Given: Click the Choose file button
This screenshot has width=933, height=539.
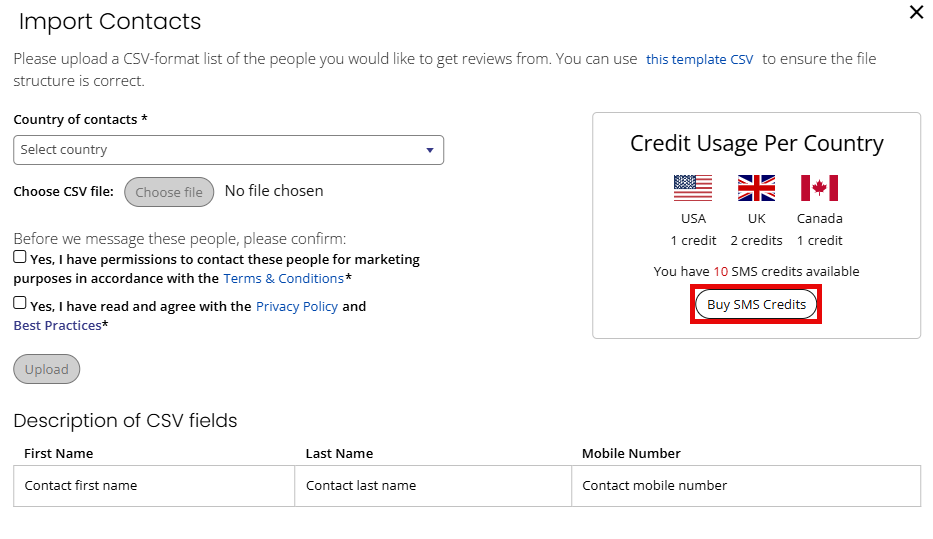Looking at the screenshot, I should tap(169, 192).
